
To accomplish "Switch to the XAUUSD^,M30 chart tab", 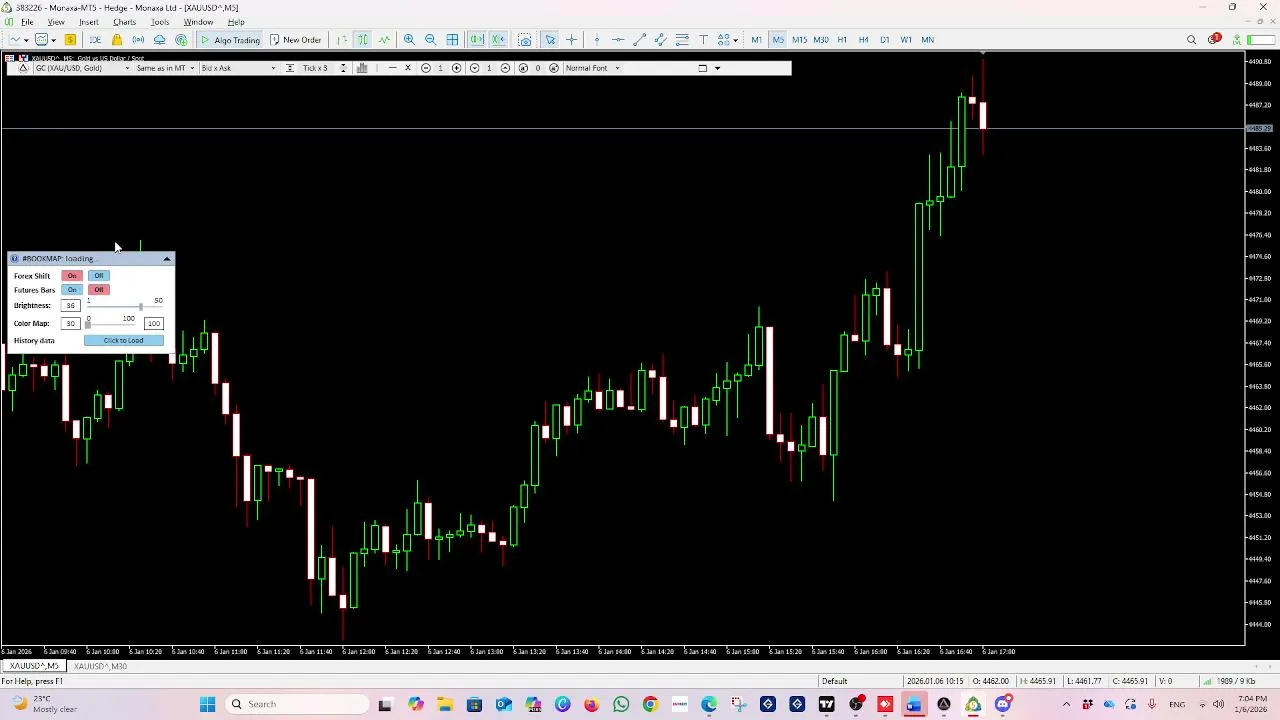I will coord(100,666).
